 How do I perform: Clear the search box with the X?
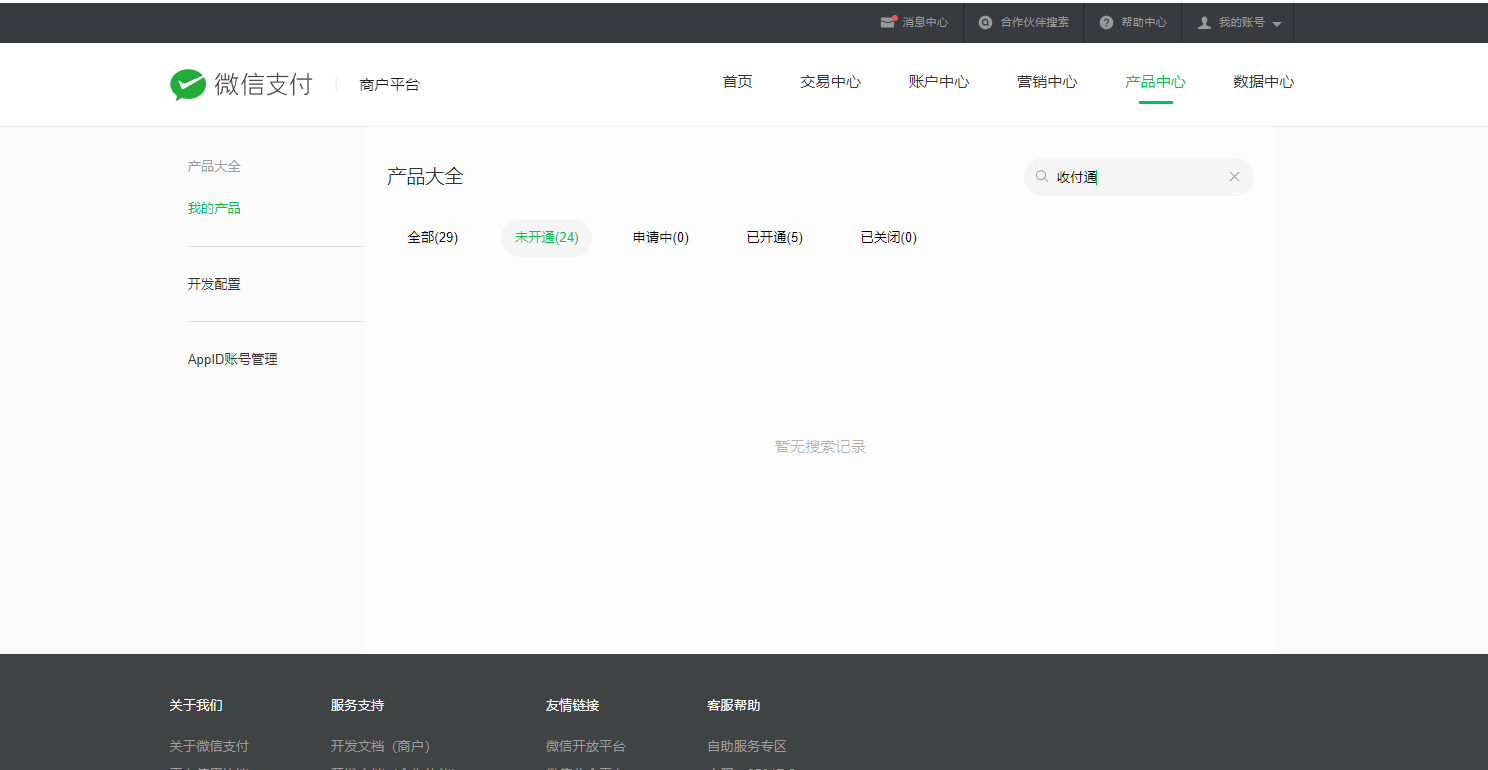click(1234, 177)
